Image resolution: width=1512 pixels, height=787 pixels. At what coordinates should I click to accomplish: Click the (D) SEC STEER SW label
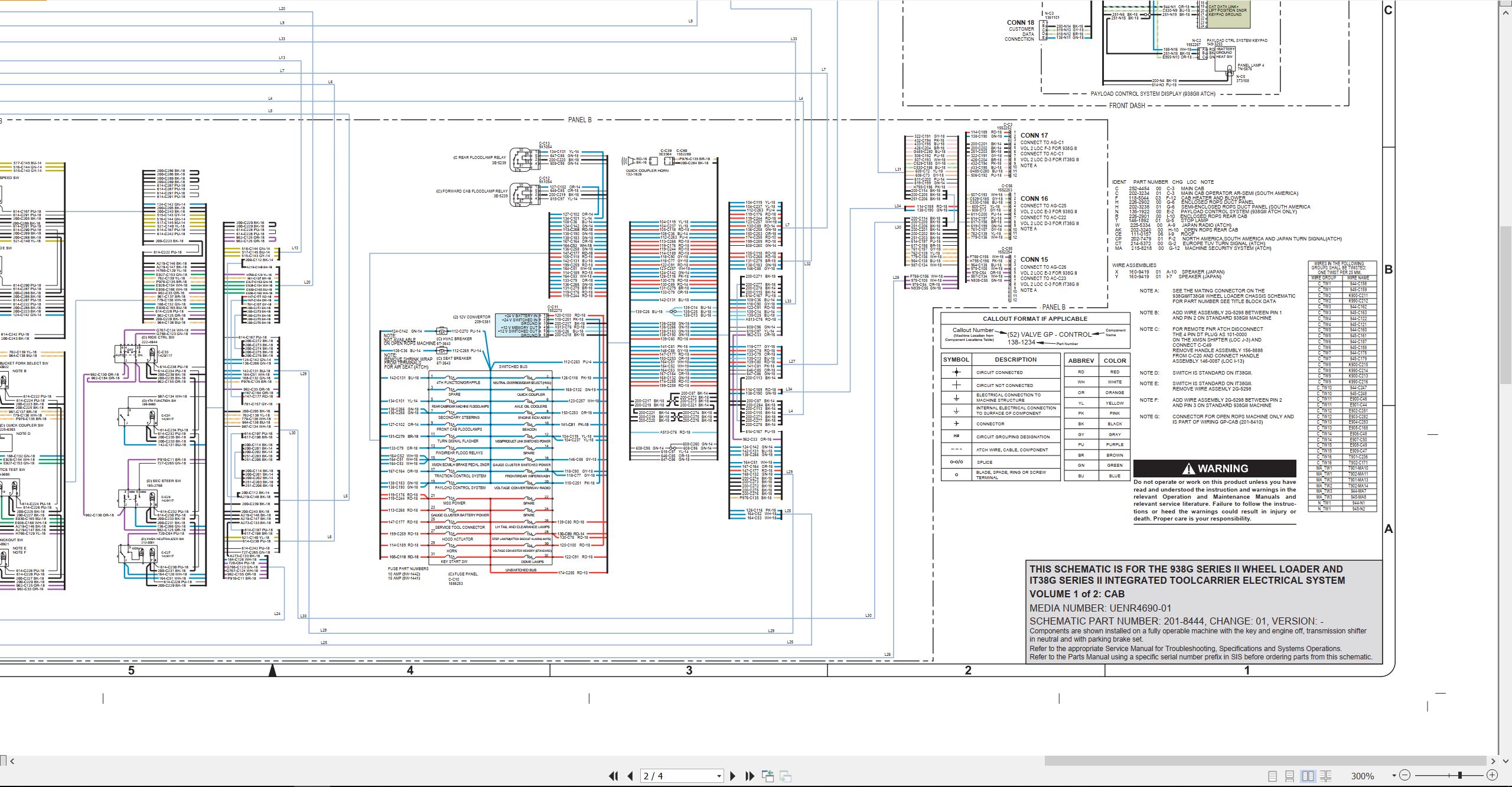pos(164,481)
